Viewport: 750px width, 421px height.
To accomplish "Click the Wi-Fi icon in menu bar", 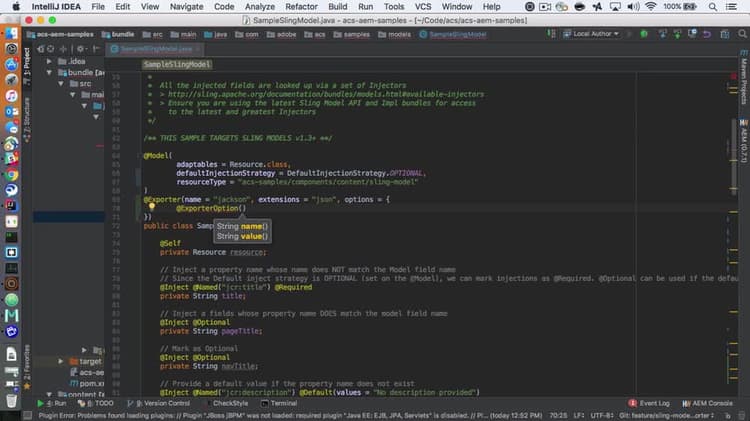I will (651, 7).
